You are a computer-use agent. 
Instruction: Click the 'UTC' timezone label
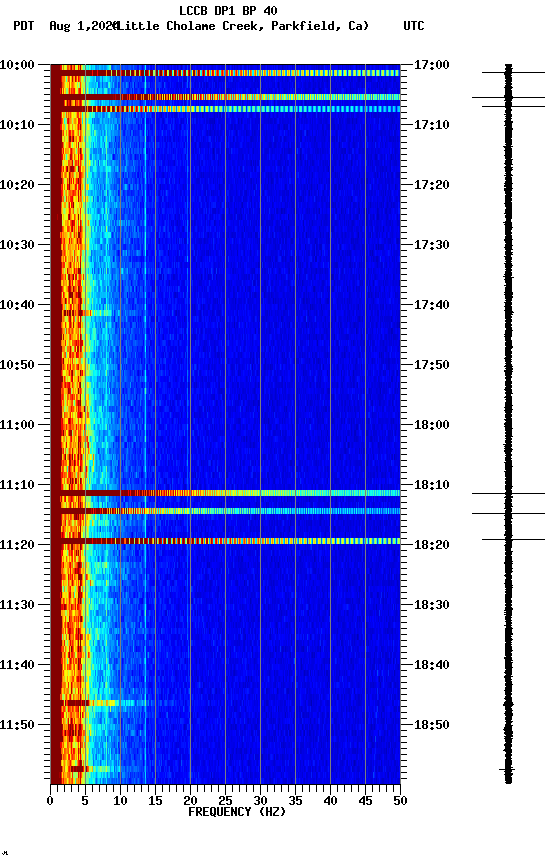click(414, 26)
